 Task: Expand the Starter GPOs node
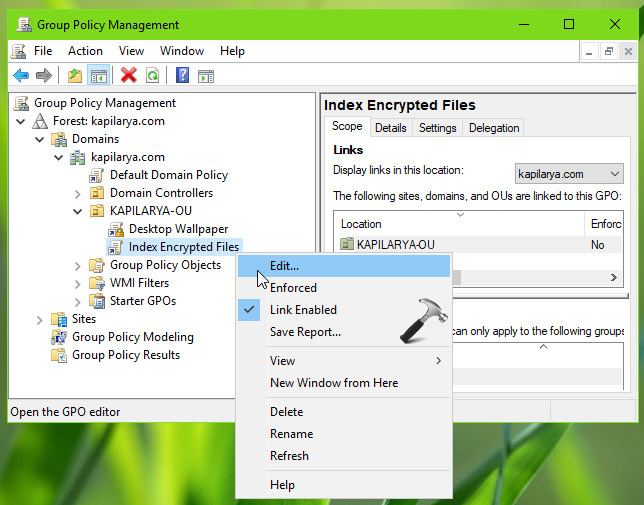[x=78, y=302]
